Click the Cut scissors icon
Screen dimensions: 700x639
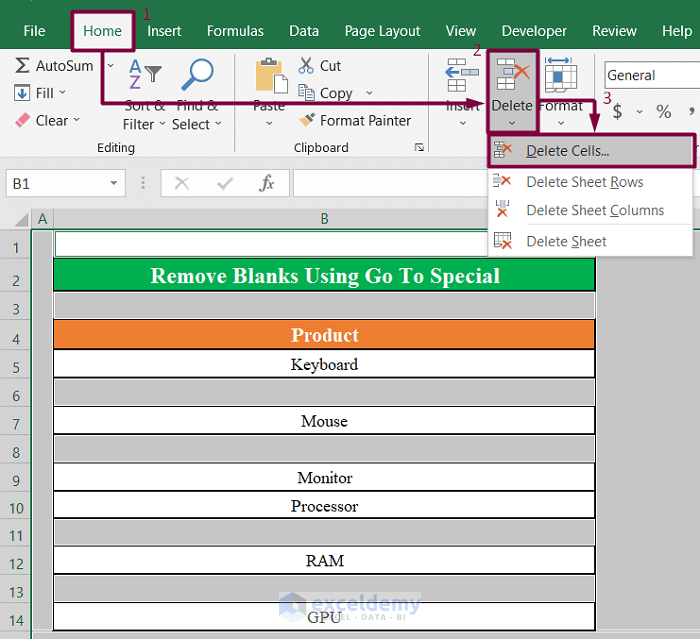306,66
